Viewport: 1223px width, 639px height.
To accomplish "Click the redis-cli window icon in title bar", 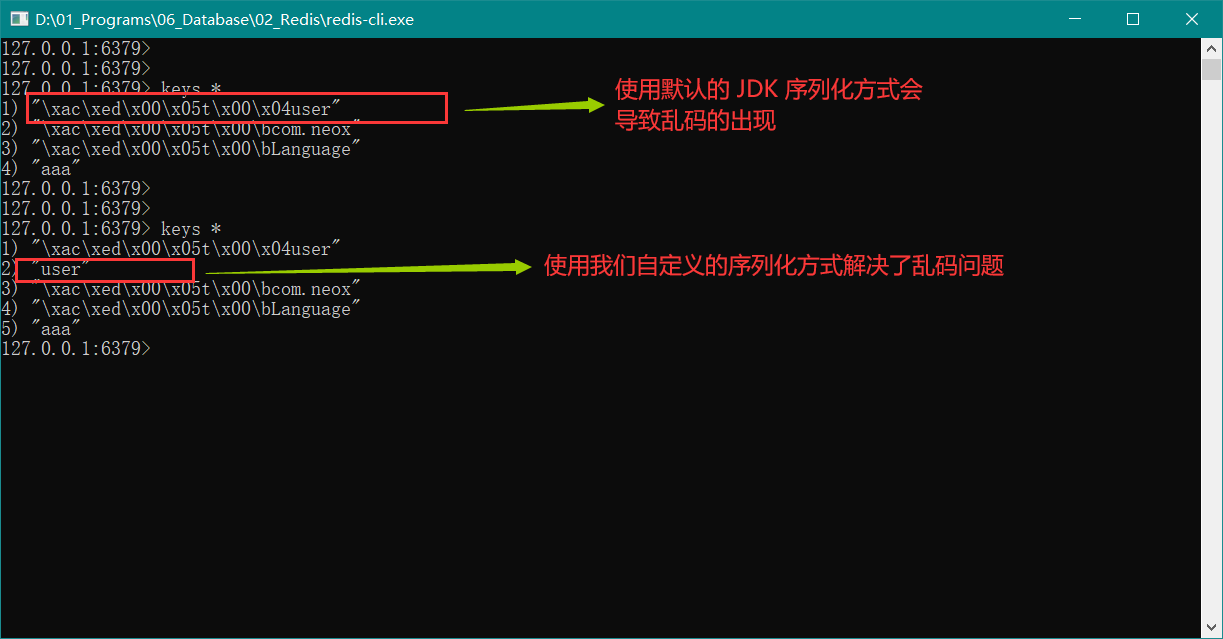I will point(18,19).
